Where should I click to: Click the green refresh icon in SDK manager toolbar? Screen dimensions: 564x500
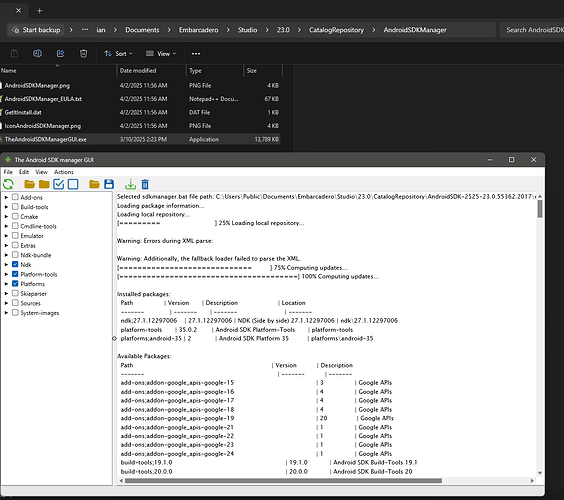pos(8,184)
